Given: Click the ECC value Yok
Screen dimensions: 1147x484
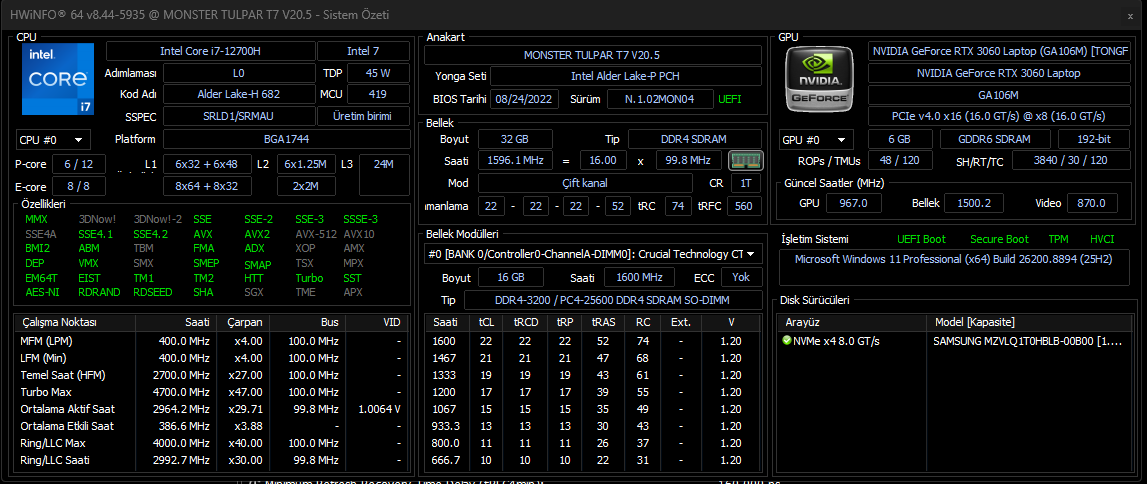Looking at the screenshot, I should tap(742, 278).
